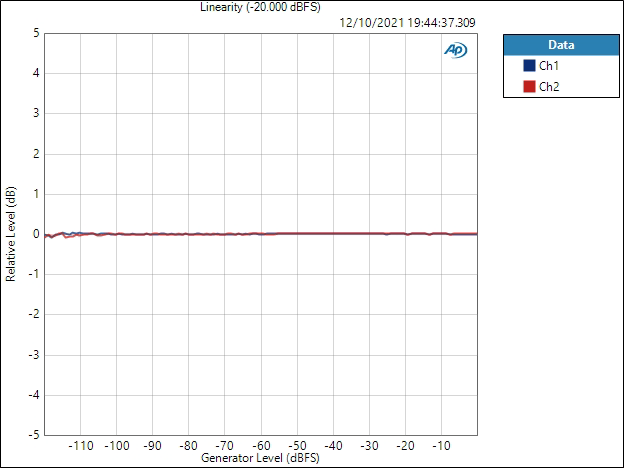This screenshot has width=624, height=468.
Task: Click the -50 x-axis tick label
Action: pyautogui.click(x=297, y=446)
